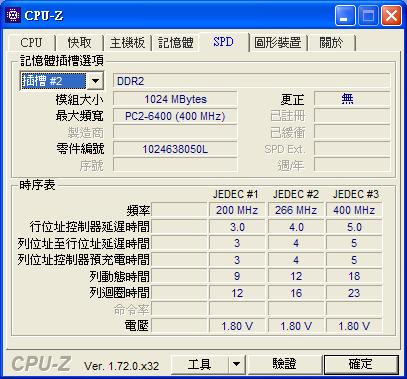The width and height of the screenshot is (407, 379).
Task: Click 列動態時間 value 18
Action: (x=354, y=276)
